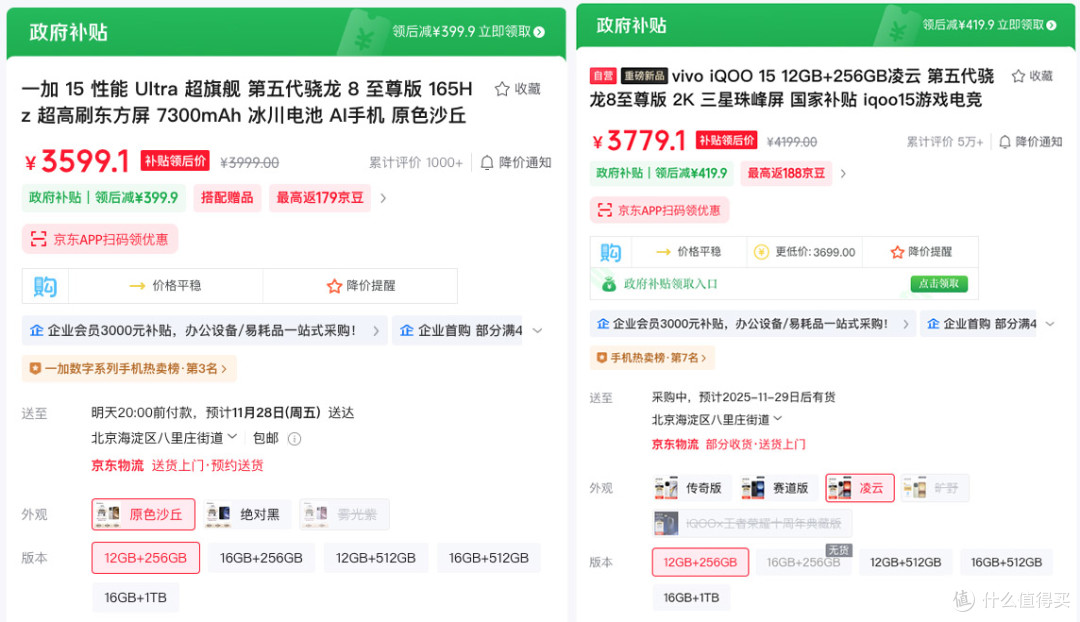Click 搭配赠品 tag

click(x=227, y=198)
